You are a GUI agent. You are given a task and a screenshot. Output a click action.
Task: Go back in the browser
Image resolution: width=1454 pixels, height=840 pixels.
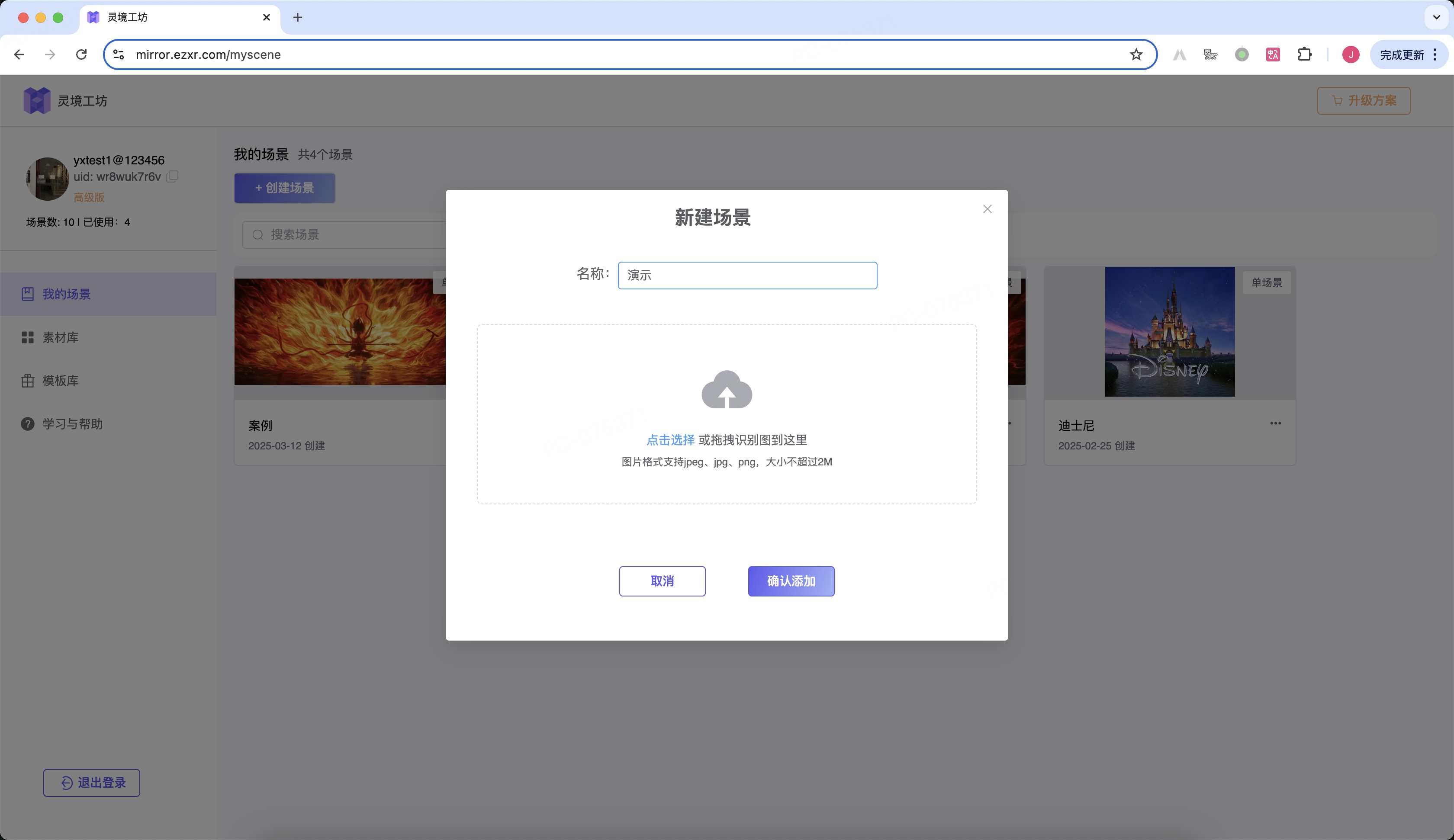pos(19,54)
